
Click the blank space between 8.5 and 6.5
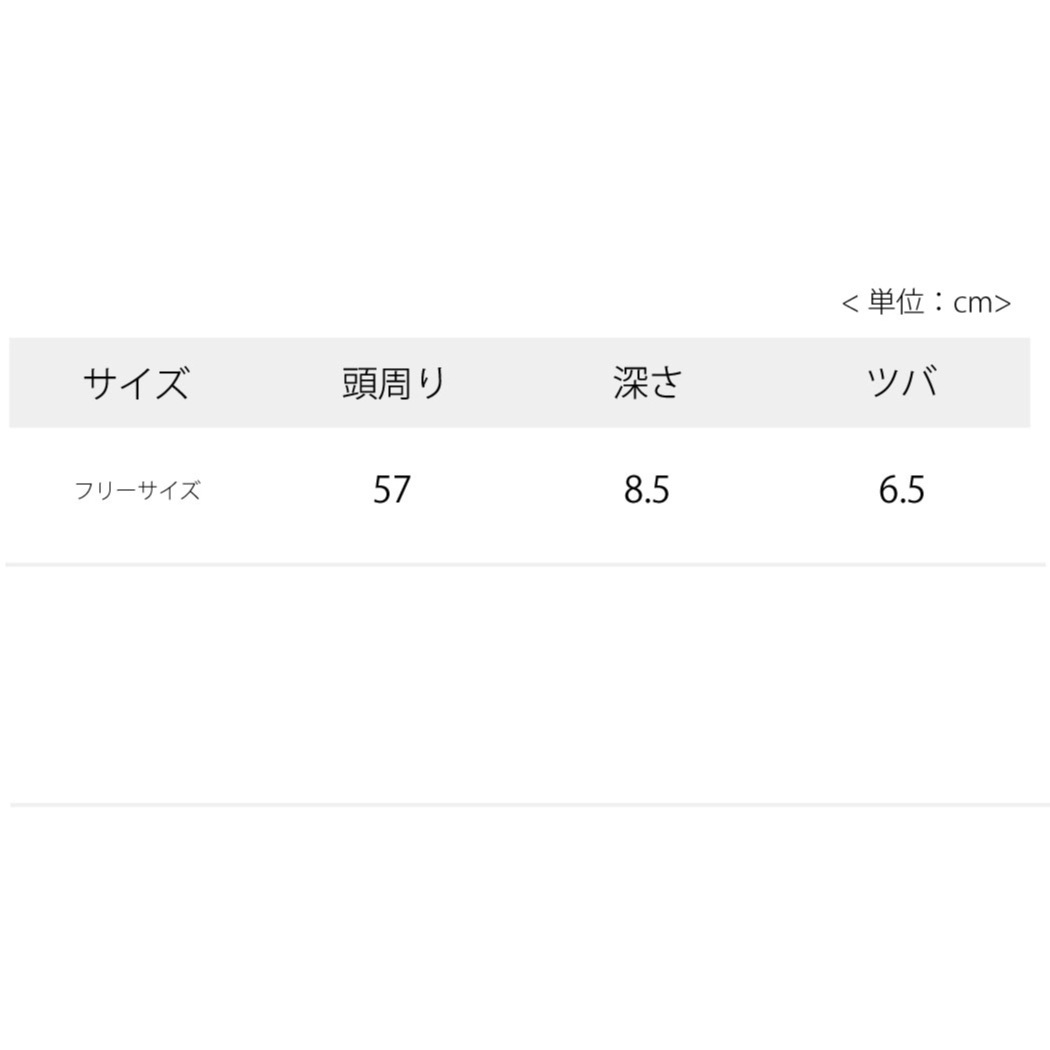(x=775, y=491)
